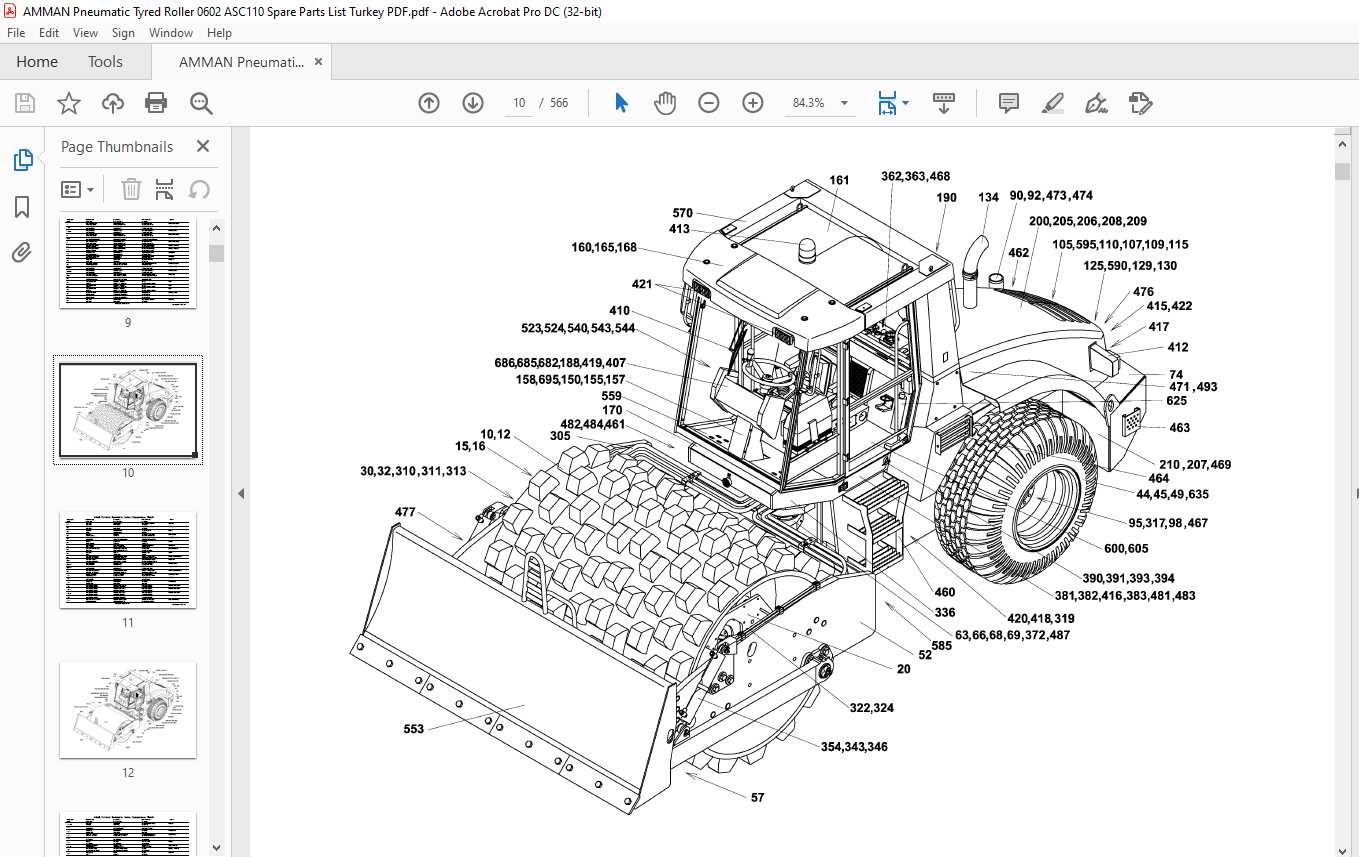
Task: Open the Window menu
Action: coord(171,33)
